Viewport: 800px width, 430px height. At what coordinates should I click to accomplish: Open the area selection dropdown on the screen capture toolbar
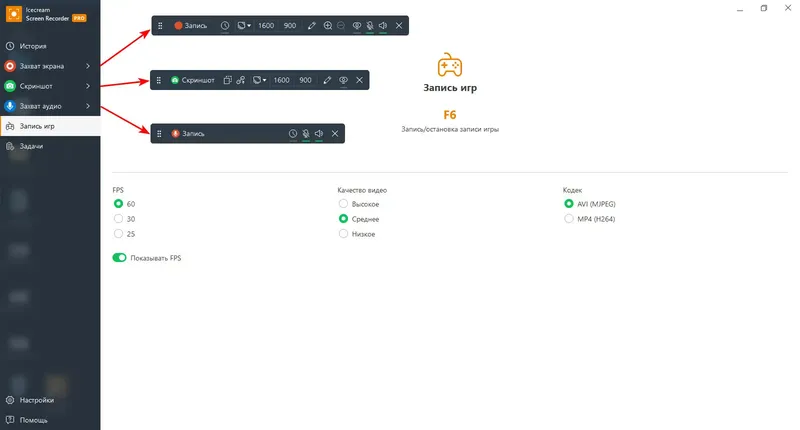pos(244,26)
